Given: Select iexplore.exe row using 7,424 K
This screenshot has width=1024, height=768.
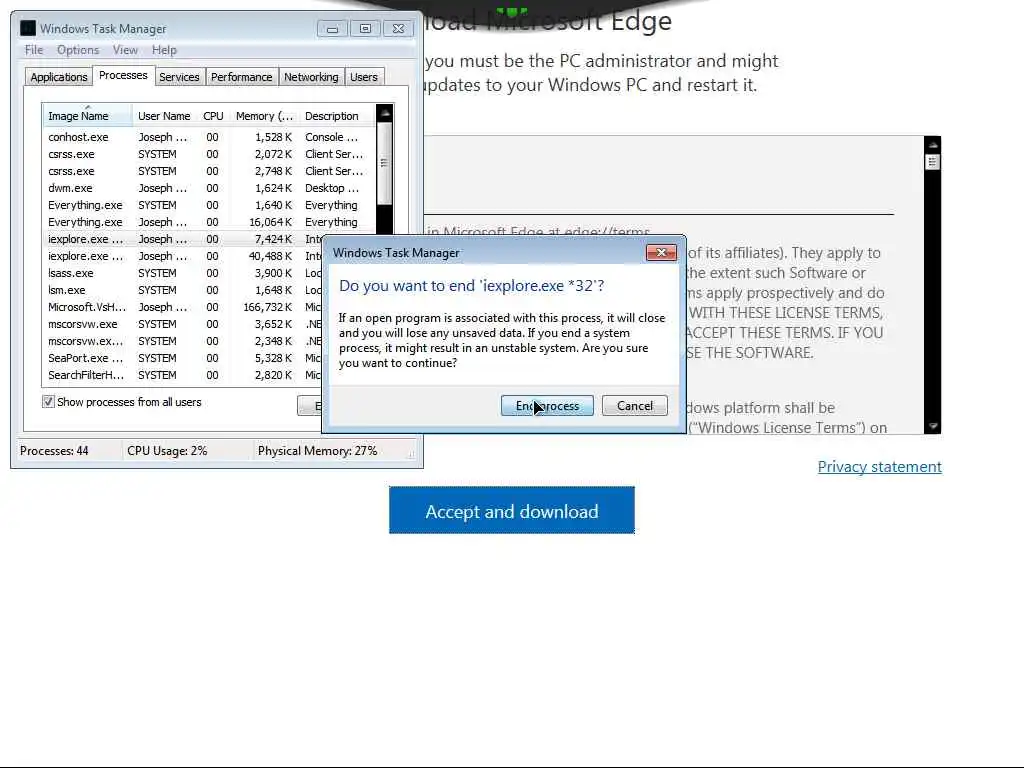Looking at the screenshot, I should click(182, 239).
